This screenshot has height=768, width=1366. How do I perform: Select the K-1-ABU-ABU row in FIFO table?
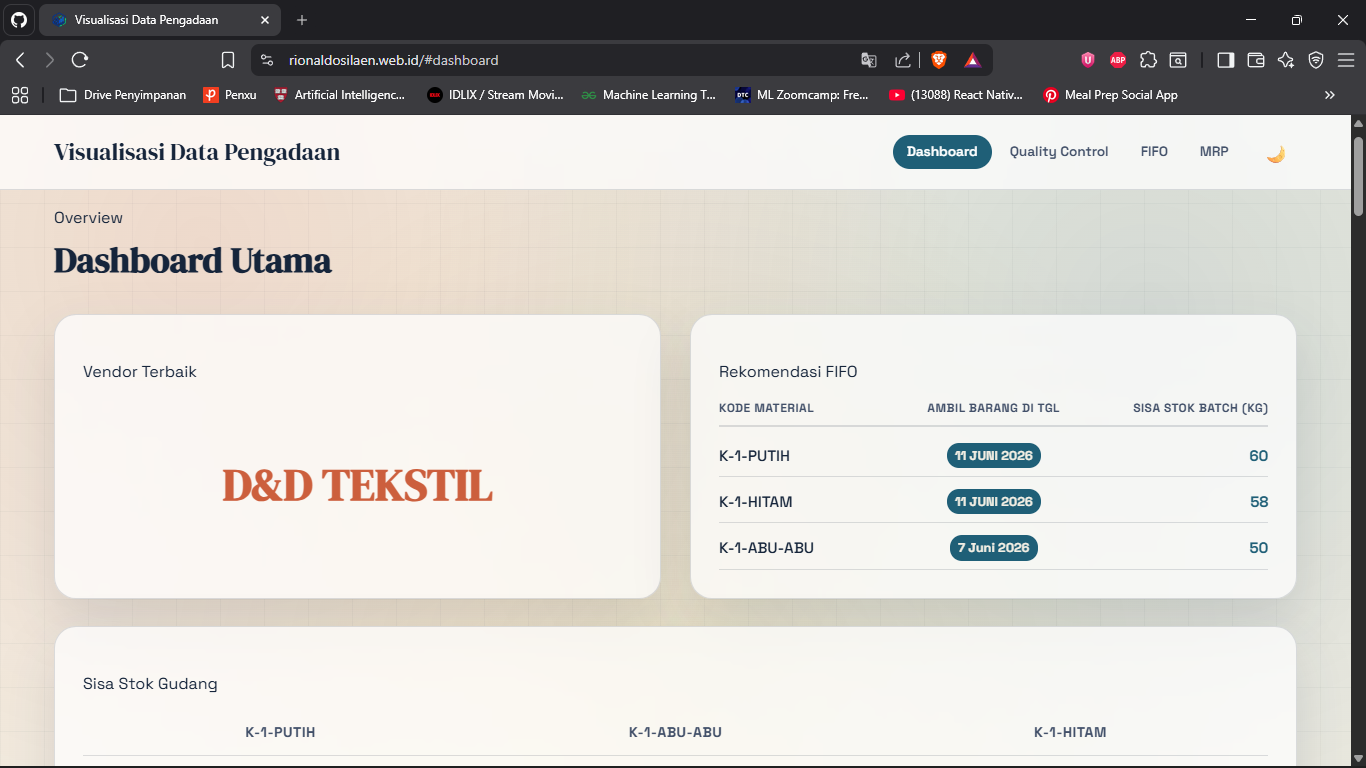993,548
